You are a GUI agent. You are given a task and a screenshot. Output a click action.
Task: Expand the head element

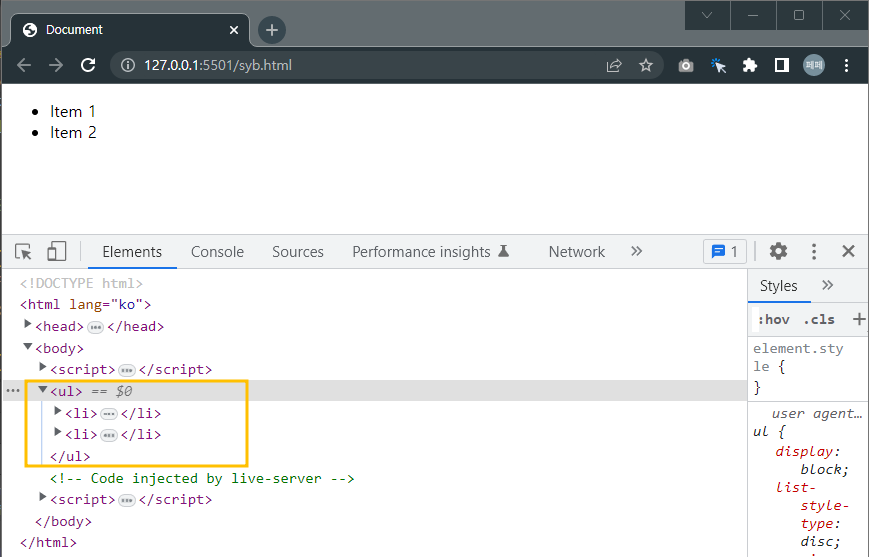(27, 324)
